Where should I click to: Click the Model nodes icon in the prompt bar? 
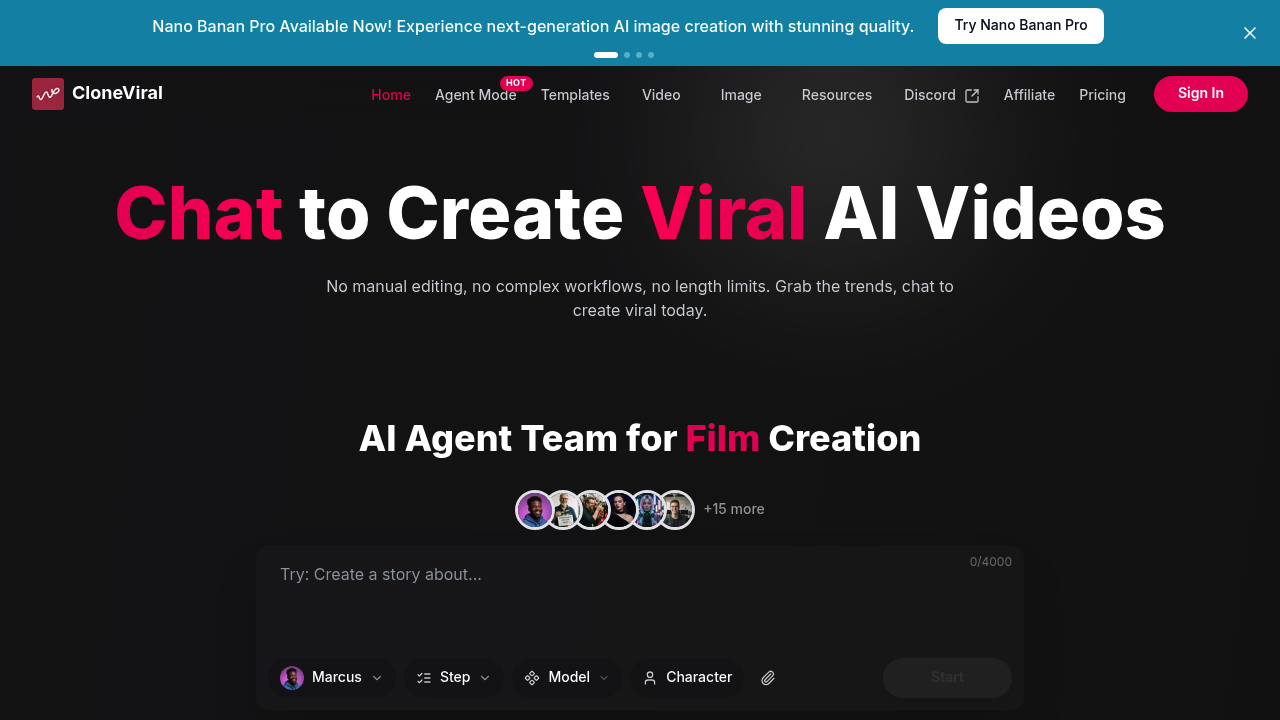pyautogui.click(x=531, y=678)
